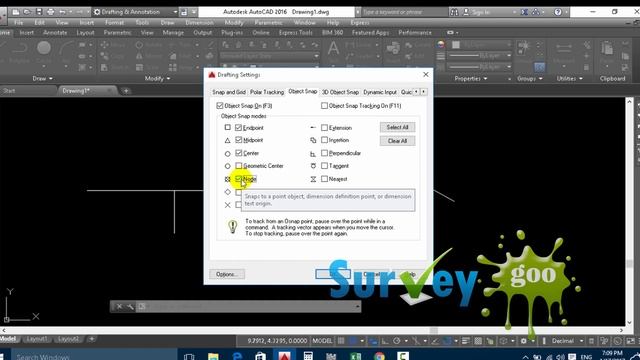Select the Object Snap tab
This screenshot has height=360, width=640.
pos(302,91)
